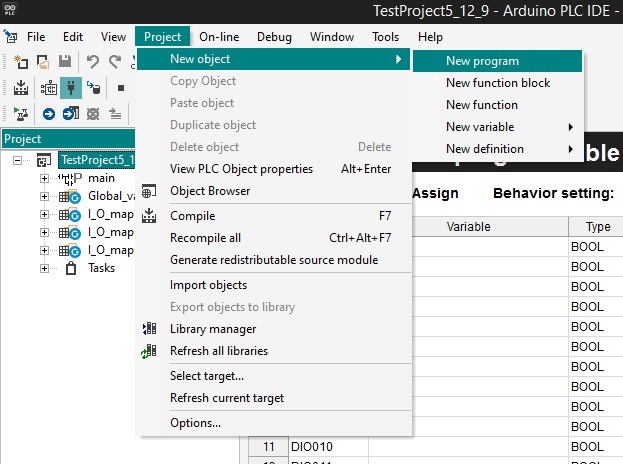
Task: Click the Library manager menu icon
Action: click(149, 329)
